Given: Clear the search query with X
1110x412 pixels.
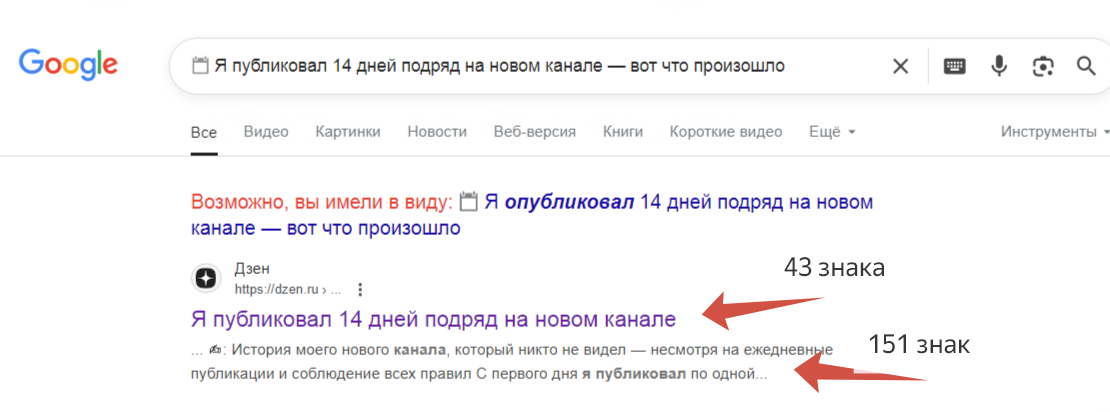Looking at the screenshot, I should (900, 67).
